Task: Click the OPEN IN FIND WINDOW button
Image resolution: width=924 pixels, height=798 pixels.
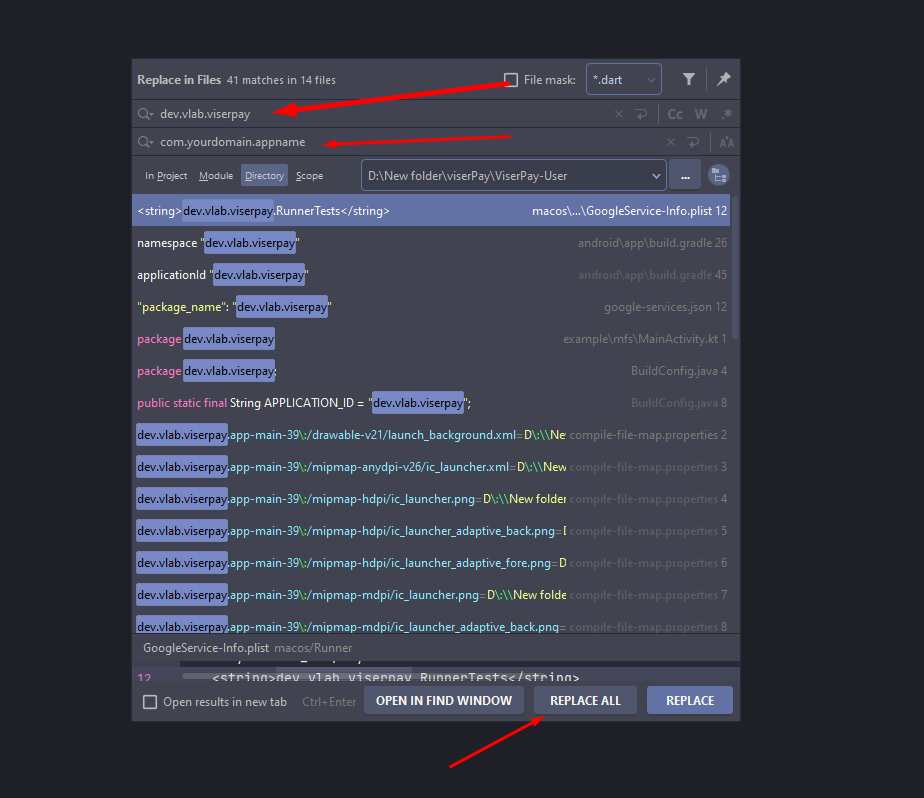Action: point(443,701)
